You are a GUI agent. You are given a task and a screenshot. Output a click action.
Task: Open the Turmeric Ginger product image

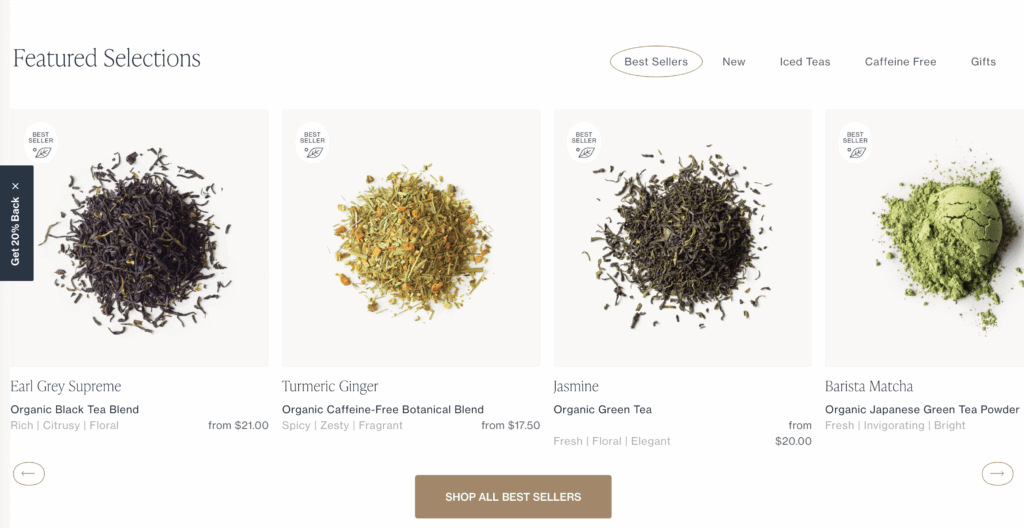[411, 238]
